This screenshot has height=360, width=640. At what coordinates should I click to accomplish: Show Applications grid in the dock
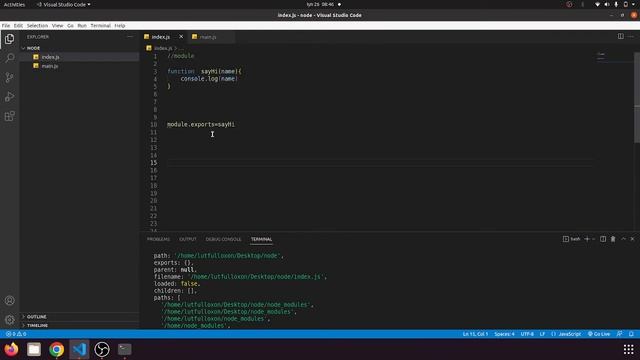[x=629, y=349]
